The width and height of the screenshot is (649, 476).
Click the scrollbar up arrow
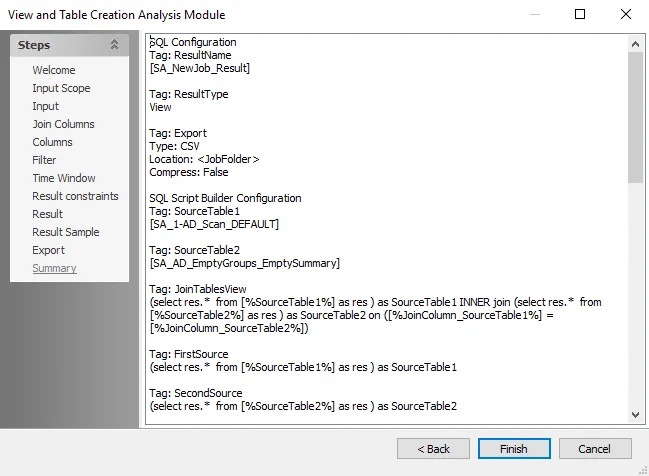point(635,44)
